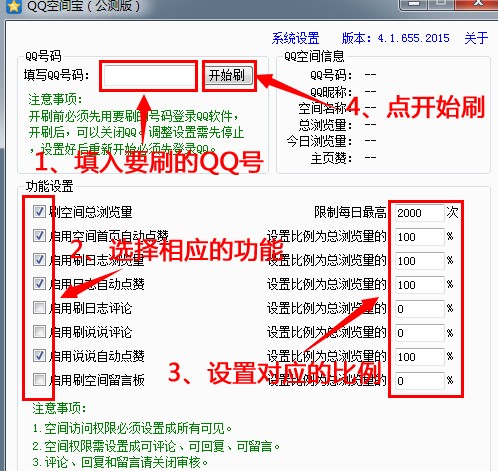Screen dimensions: 498x471
Task: Maximize the QQ空间宝 window
Action: (x=441, y=4)
